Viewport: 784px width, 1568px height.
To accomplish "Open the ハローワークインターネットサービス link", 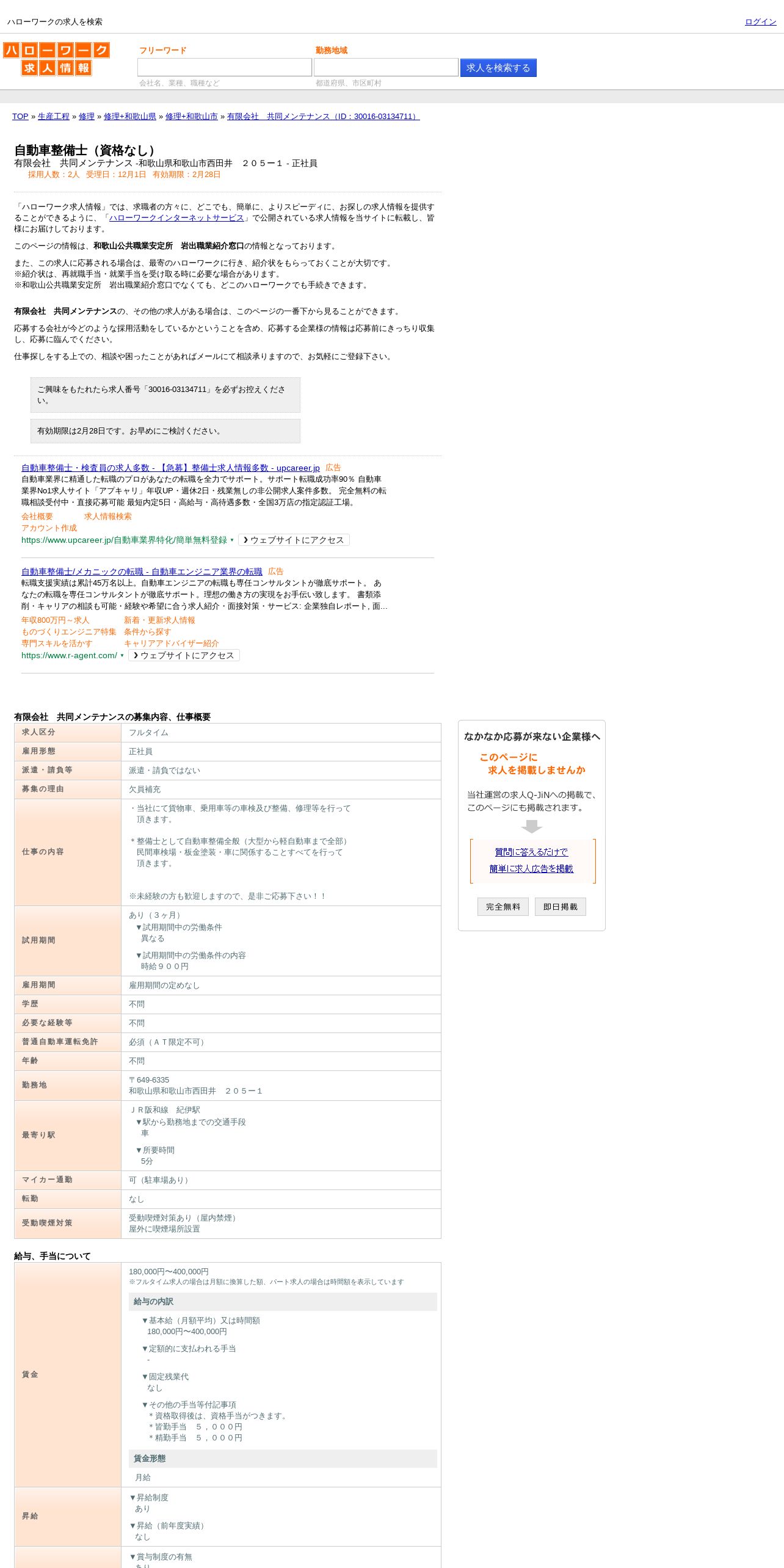I will point(176,218).
